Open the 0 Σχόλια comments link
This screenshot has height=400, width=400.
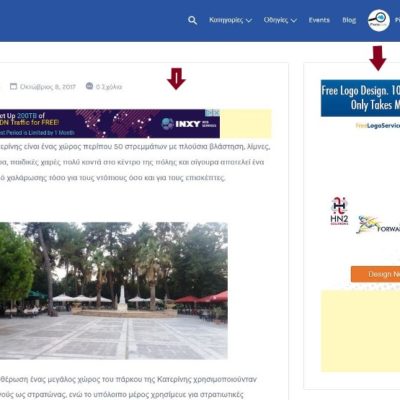coord(109,87)
